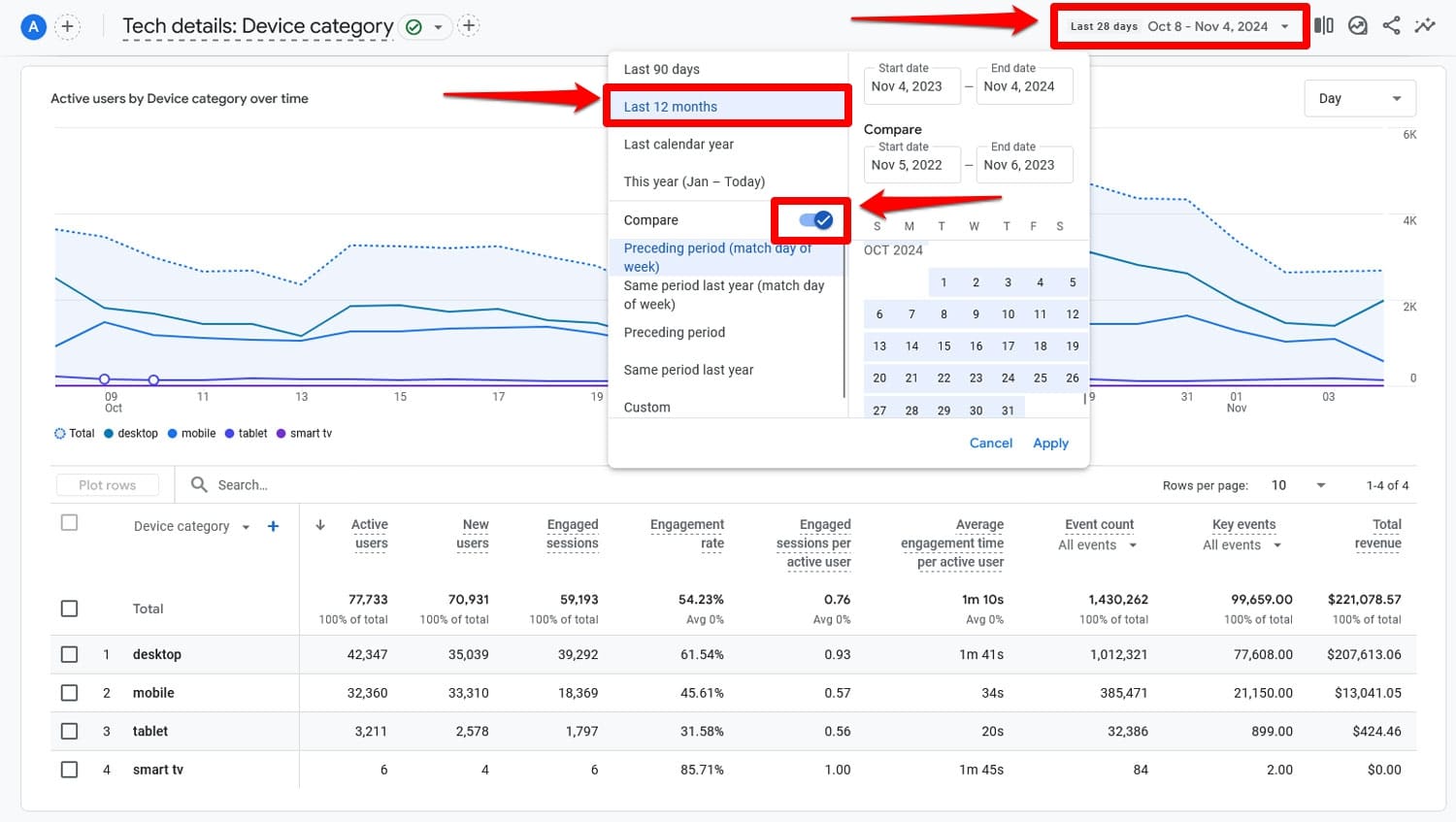Select the checkbox on the Total row

click(x=69, y=608)
